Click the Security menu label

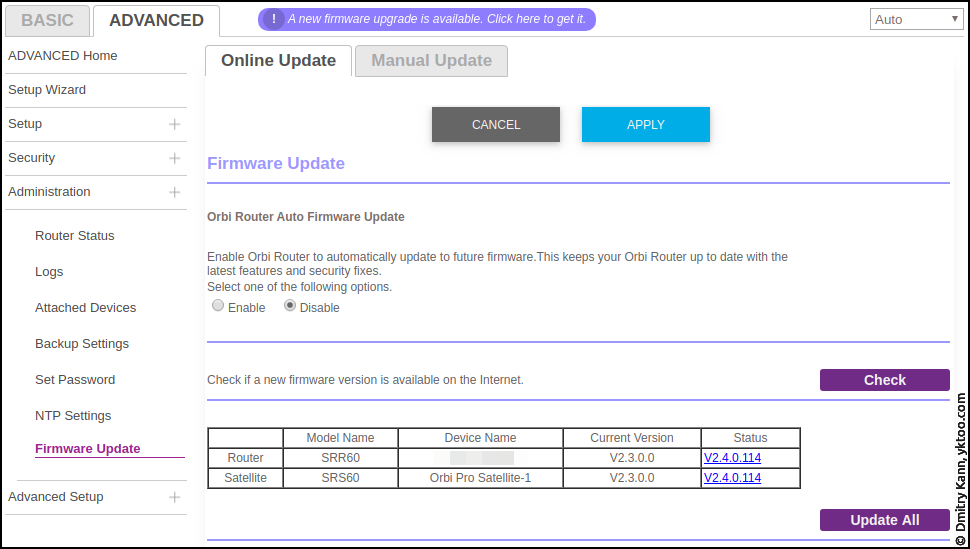32,158
